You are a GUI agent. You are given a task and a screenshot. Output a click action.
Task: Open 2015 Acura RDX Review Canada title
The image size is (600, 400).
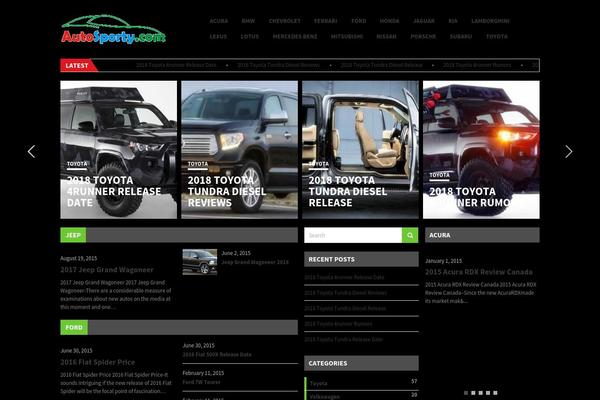point(479,272)
